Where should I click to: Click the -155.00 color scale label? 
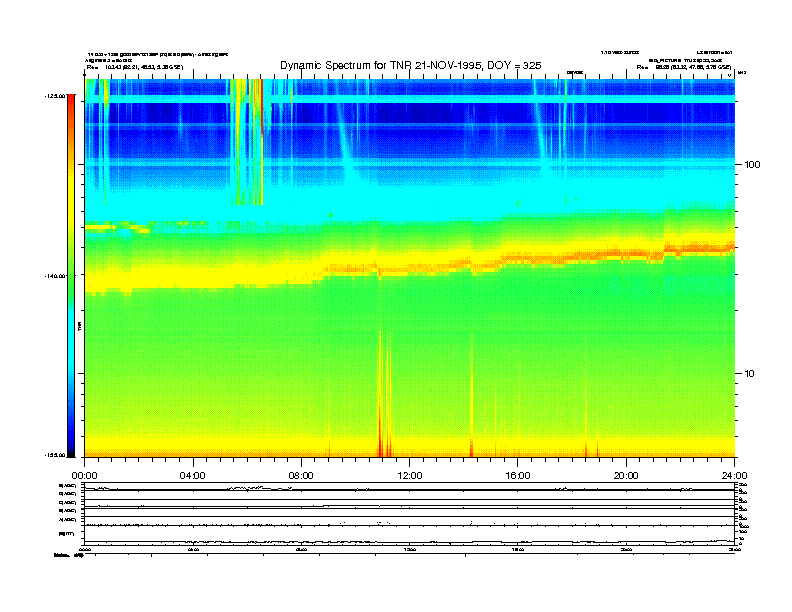[56, 455]
